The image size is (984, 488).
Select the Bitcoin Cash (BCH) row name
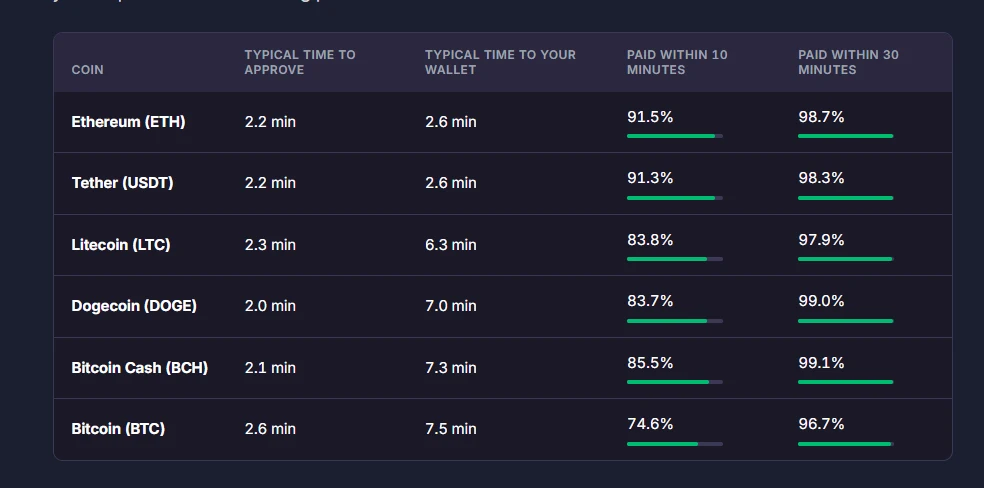tap(139, 368)
